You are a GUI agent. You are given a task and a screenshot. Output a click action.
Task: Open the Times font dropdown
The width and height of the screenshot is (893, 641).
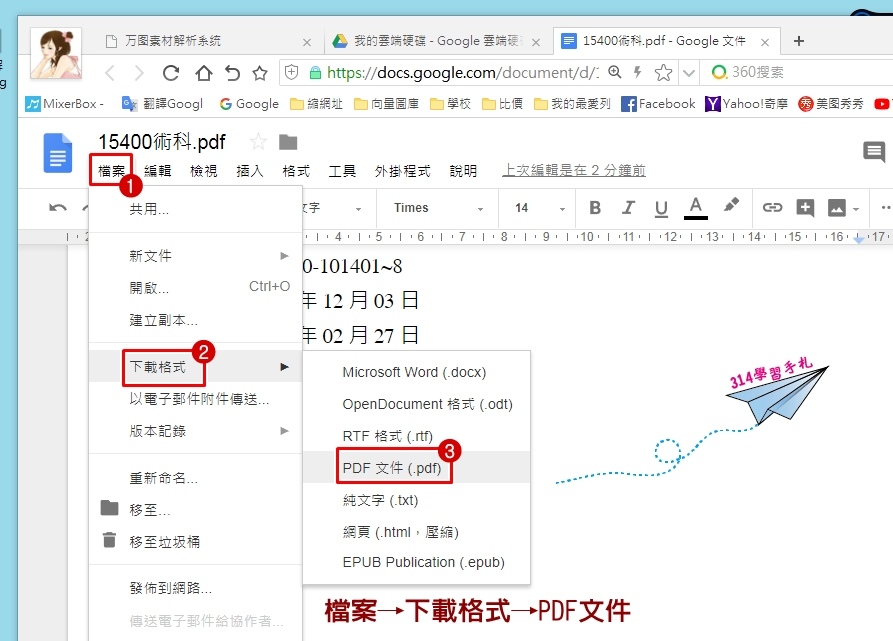pyautogui.click(x=437, y=208)
